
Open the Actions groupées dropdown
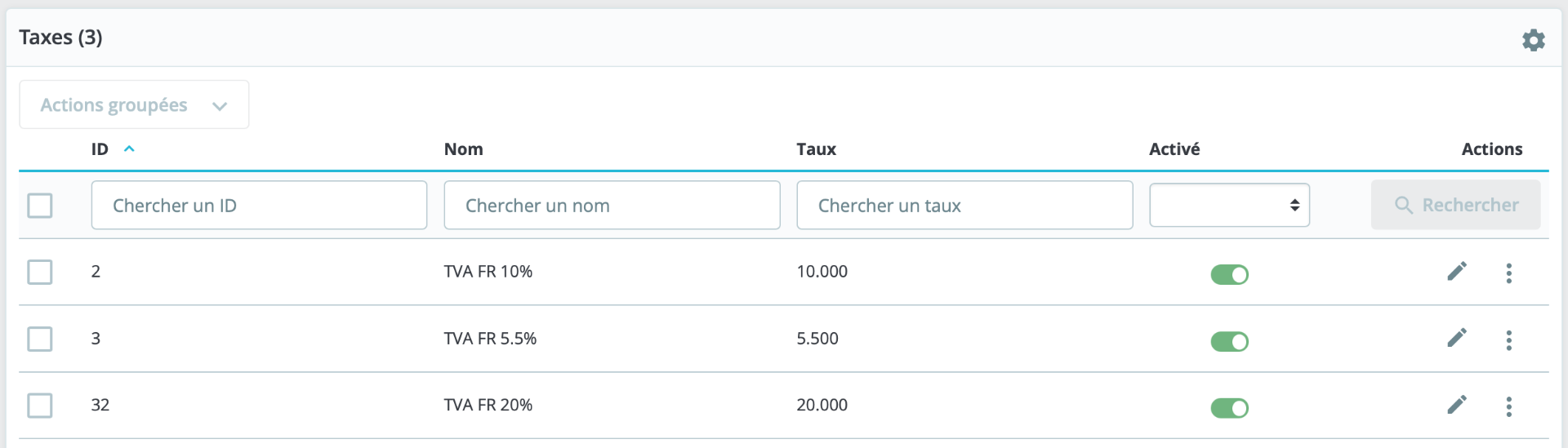click(134, 104)
